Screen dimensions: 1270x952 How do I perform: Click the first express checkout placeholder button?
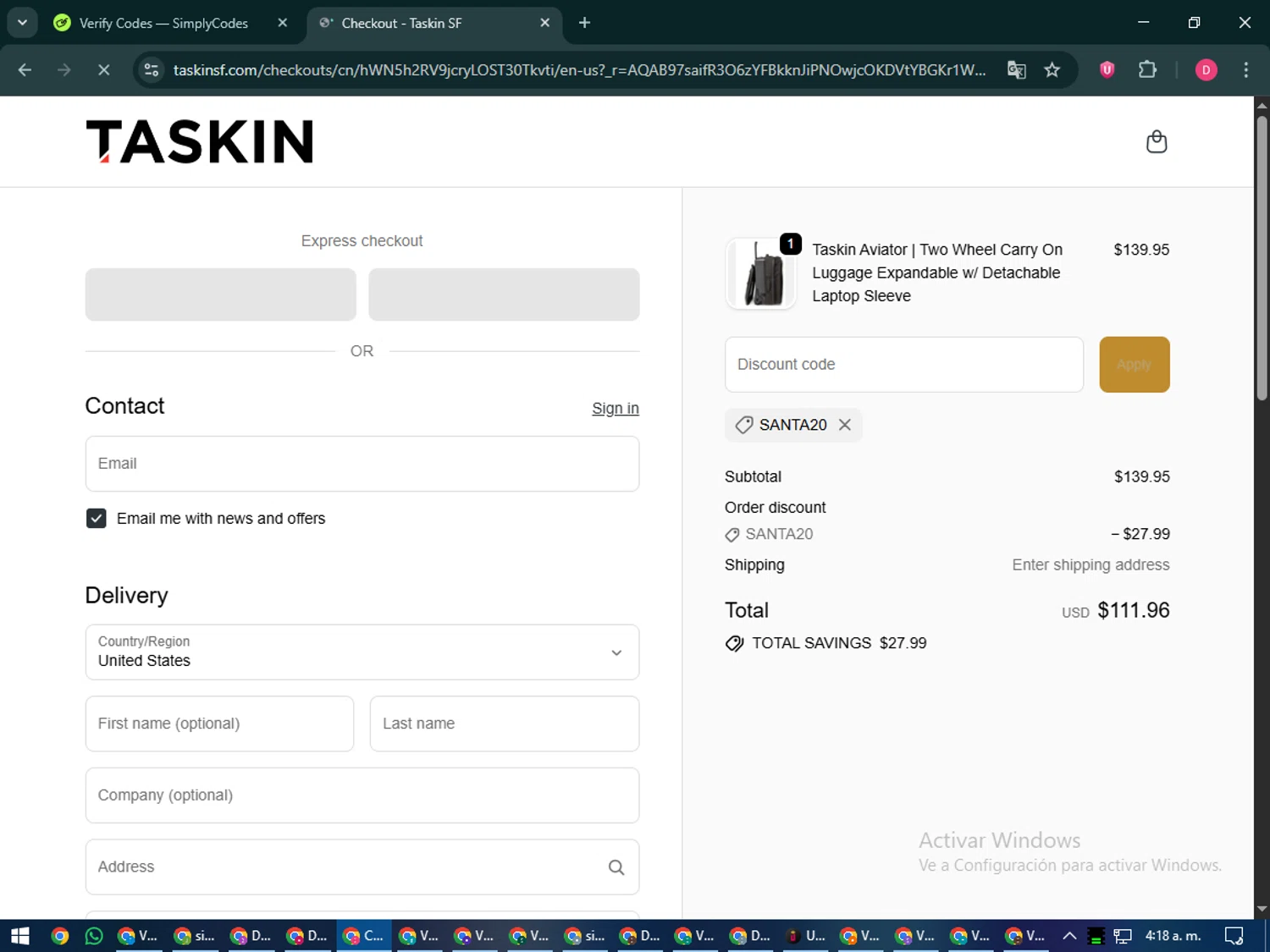click(221, 294)
